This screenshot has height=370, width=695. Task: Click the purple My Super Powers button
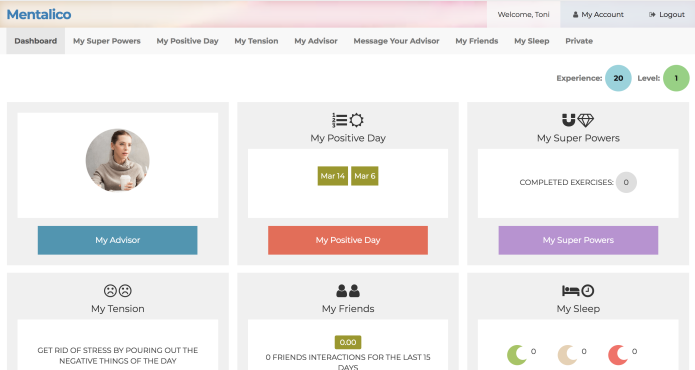click(x=578, y=240)
